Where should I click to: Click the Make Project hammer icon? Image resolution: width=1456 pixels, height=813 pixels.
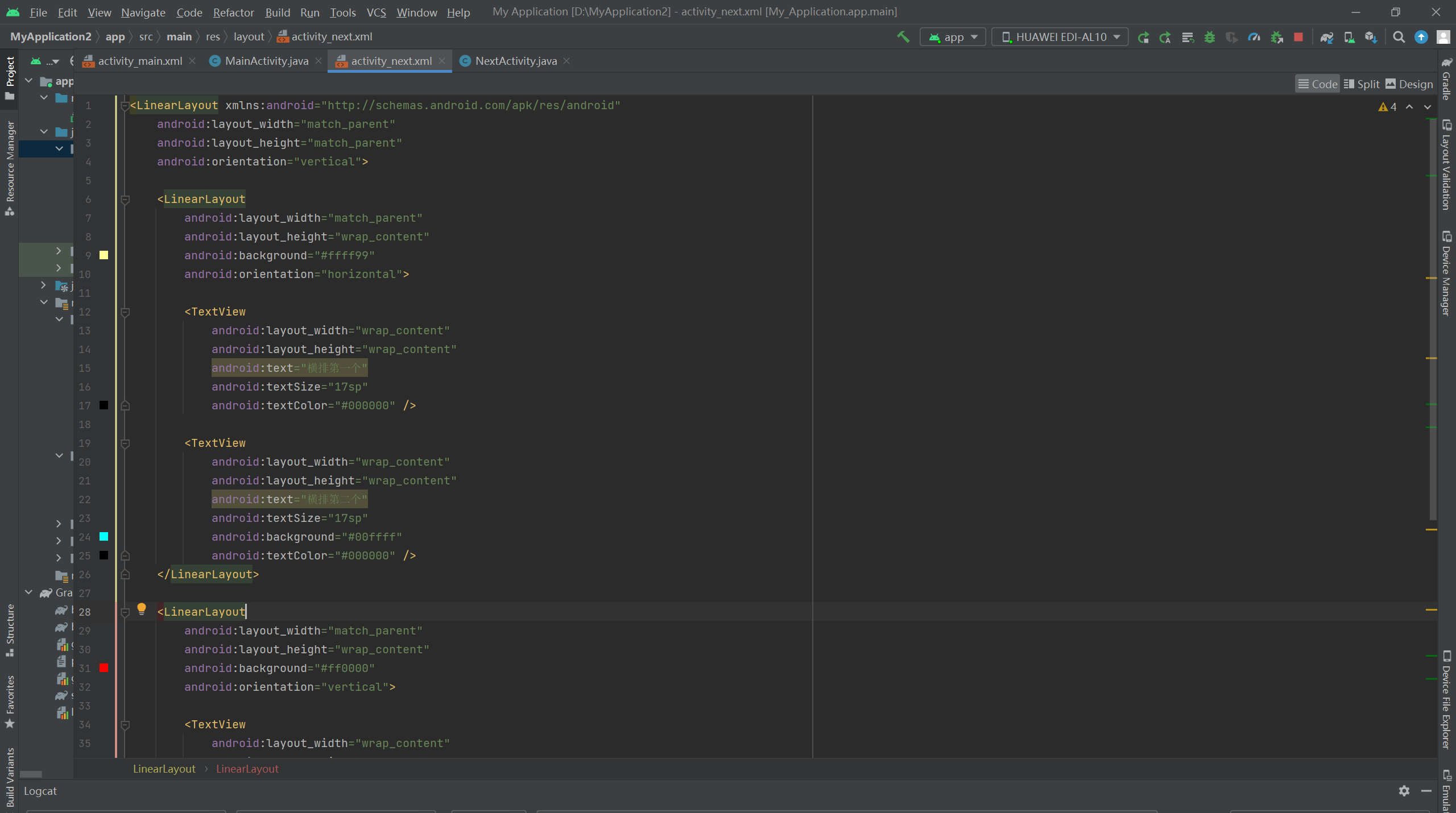(x=903, y=37)
